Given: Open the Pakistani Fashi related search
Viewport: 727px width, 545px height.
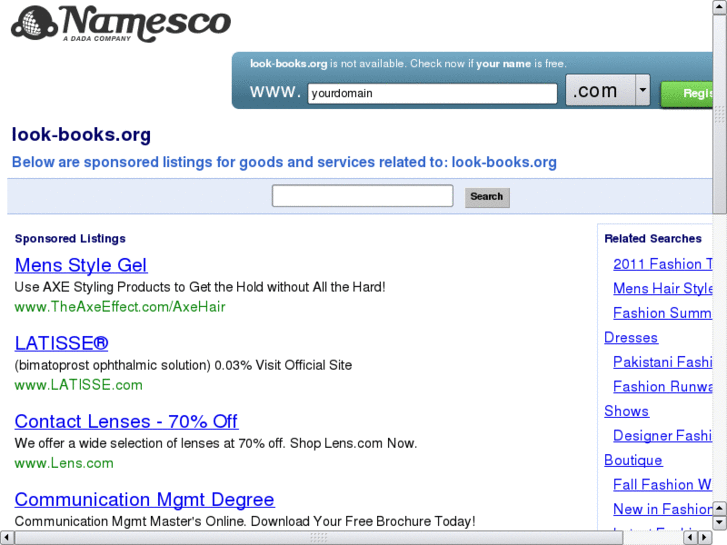Looking at the screenshot, I should point(663,362).
